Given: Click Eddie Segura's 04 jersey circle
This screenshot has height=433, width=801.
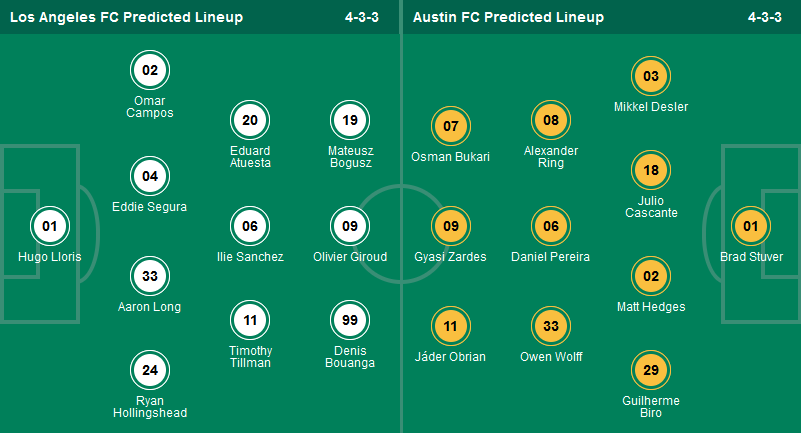Looking at the screenshot, I should tap(150, 176).
